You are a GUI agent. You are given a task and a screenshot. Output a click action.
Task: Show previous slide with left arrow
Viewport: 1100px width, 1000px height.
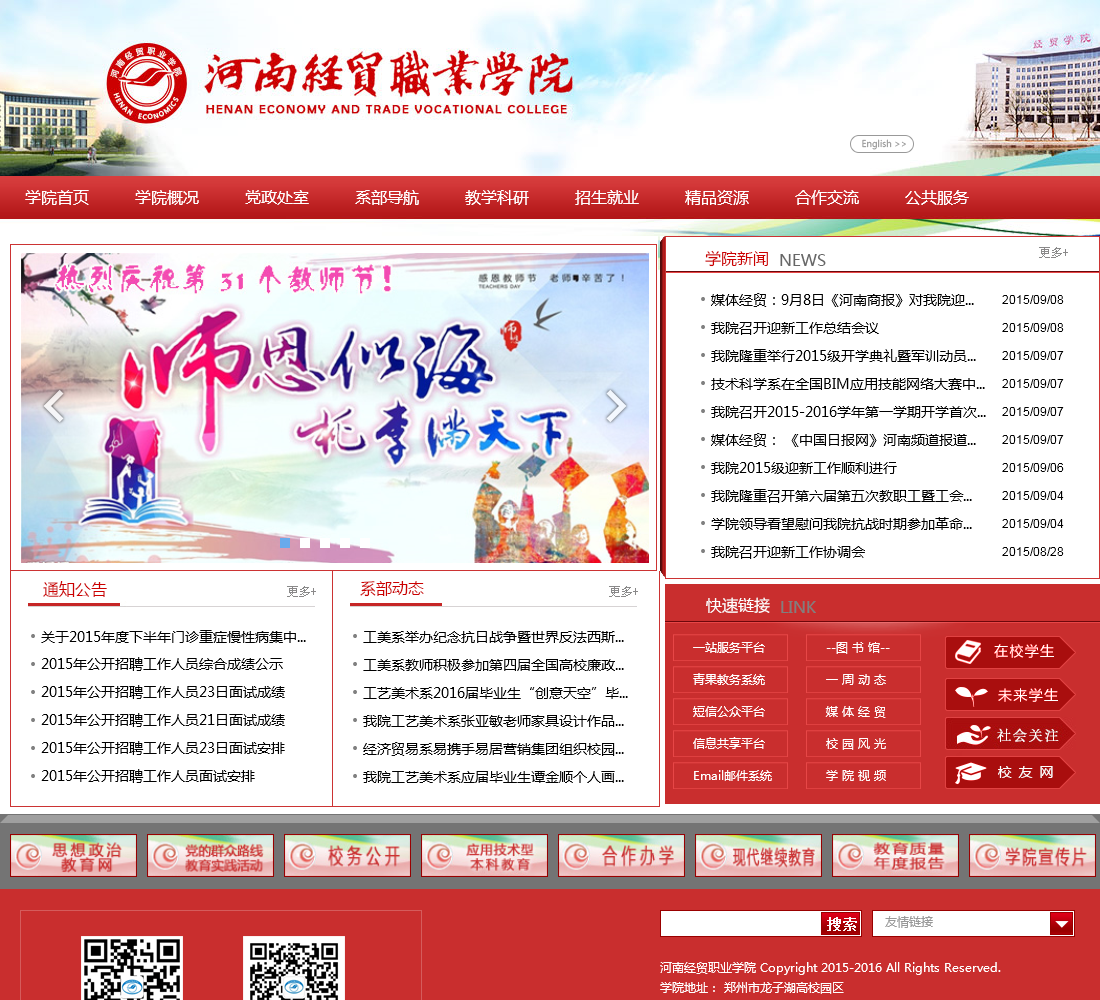point(54,405)
